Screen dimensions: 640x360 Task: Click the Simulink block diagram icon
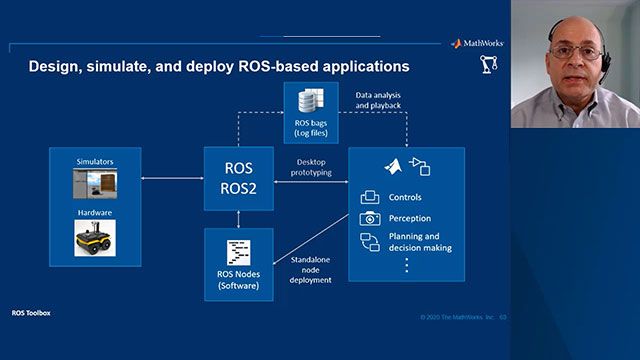pyautogui.click(x=420, y=167)
